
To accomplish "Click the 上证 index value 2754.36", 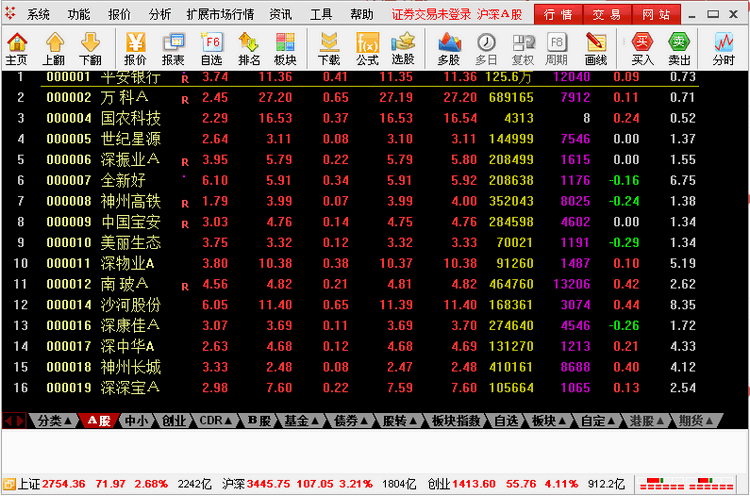I will click(x=64, y=484).
